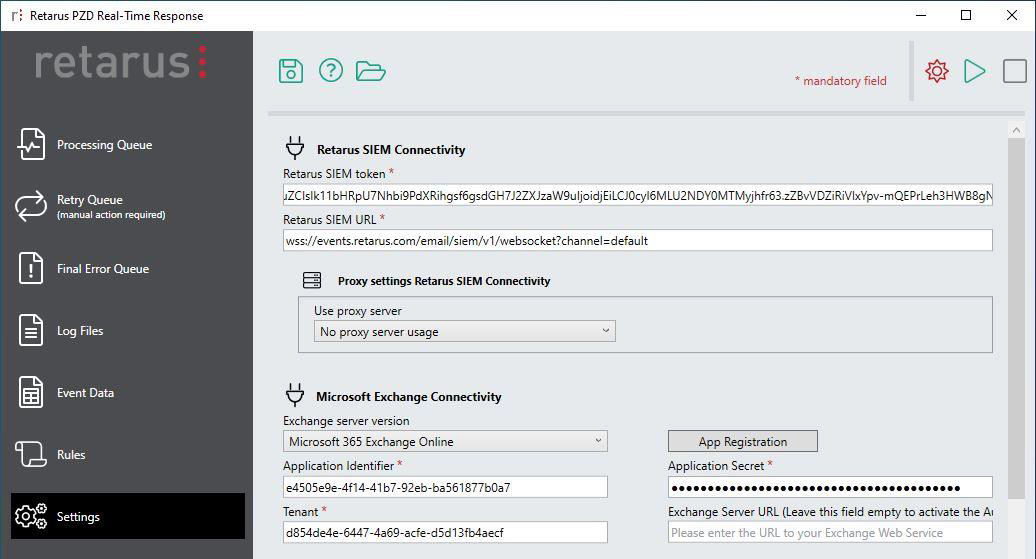Click the App Registration button

click(x=742, y=442)
